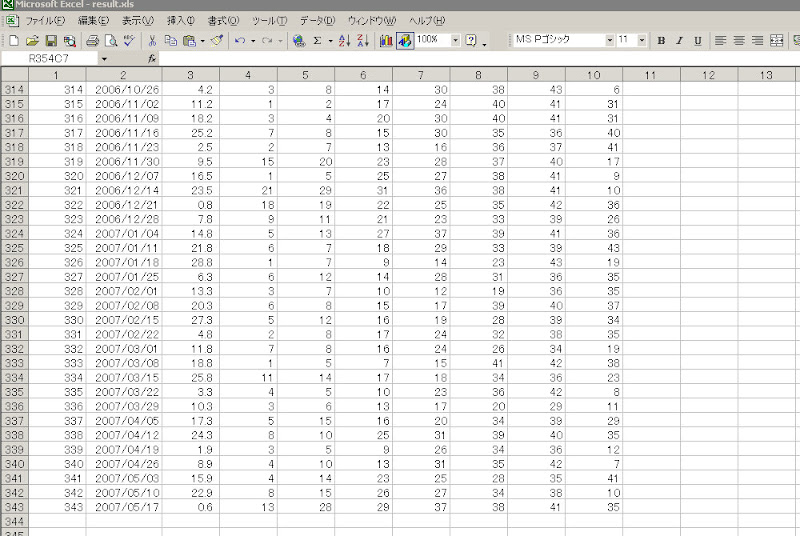Activate the format painter brush
This screenshot has width=800, height=536.
217,41
